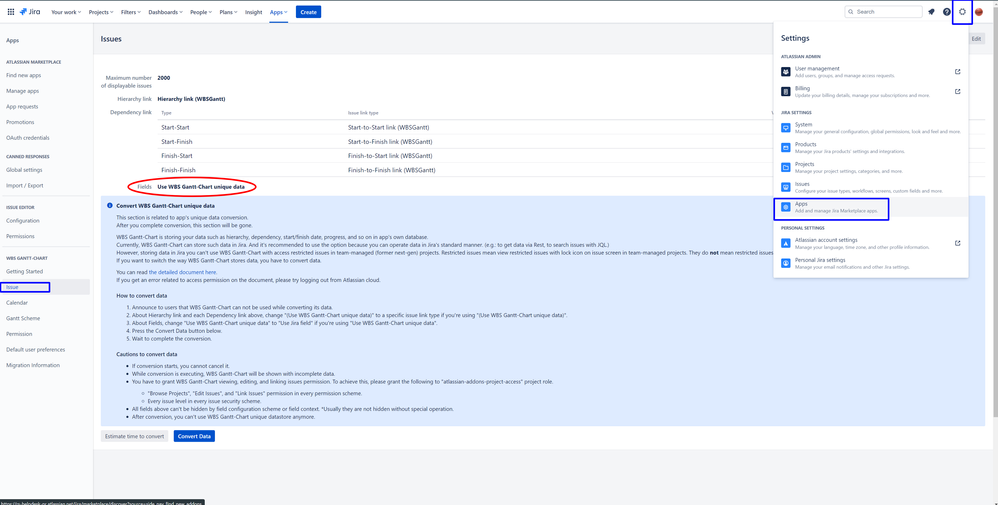Screen dimensions: 998x505
Task: Open User management external link icon
Action: pos(958,71)
